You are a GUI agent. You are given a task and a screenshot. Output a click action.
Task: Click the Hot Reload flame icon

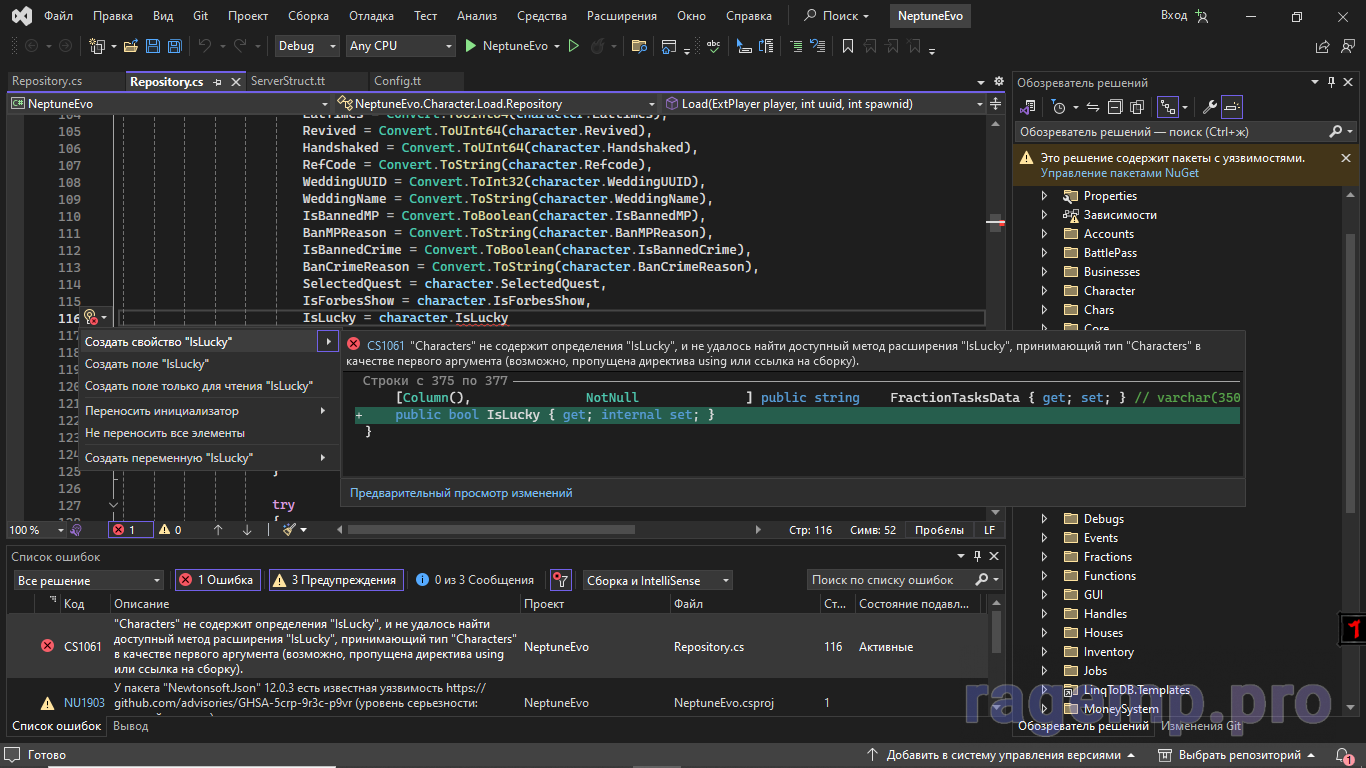point(597,46)
